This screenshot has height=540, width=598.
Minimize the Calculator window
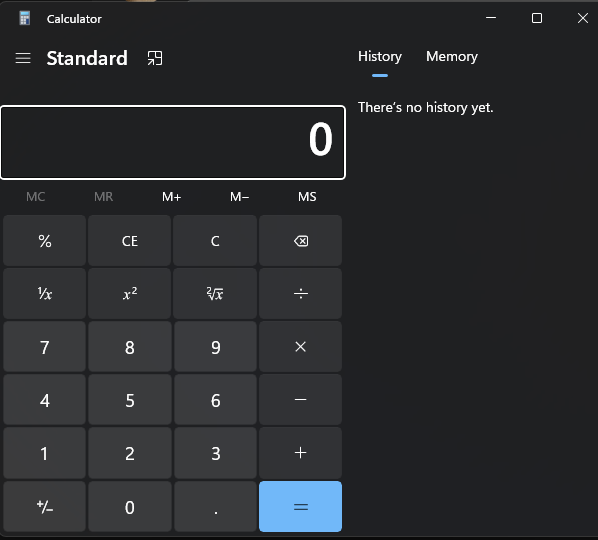[491, 18]
